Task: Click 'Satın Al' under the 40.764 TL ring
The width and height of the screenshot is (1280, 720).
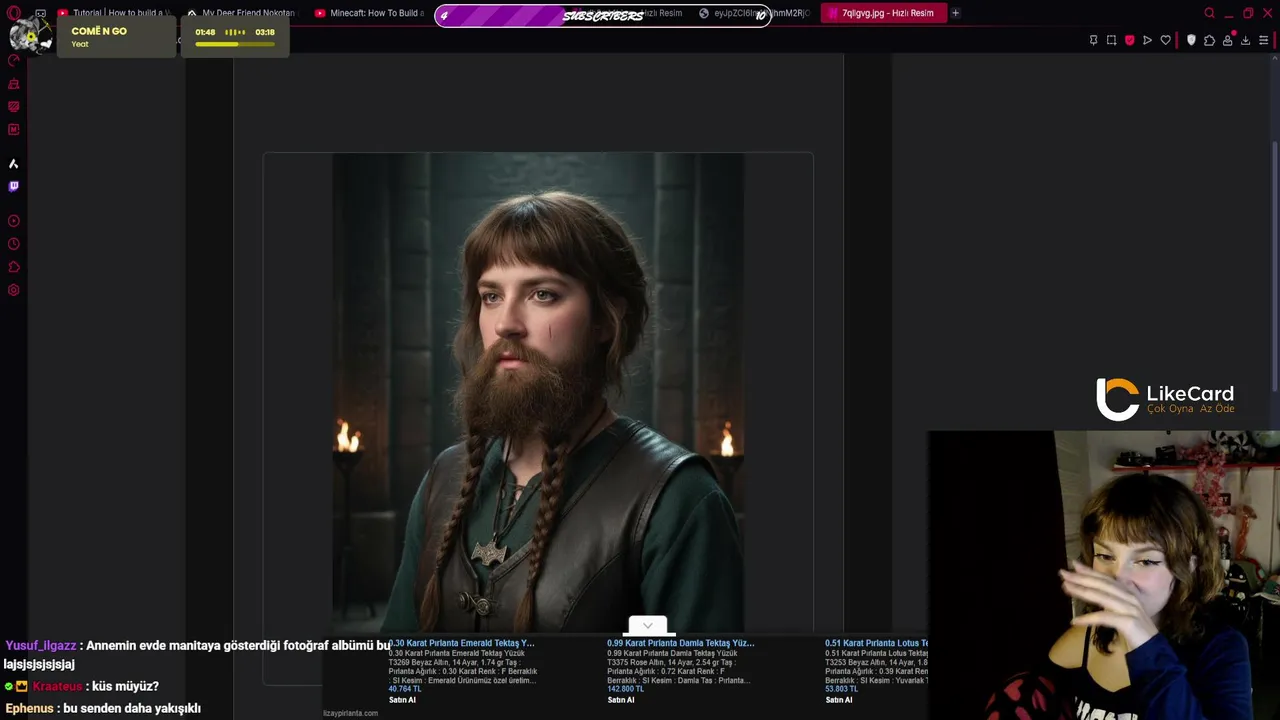Action: point(402,700)
